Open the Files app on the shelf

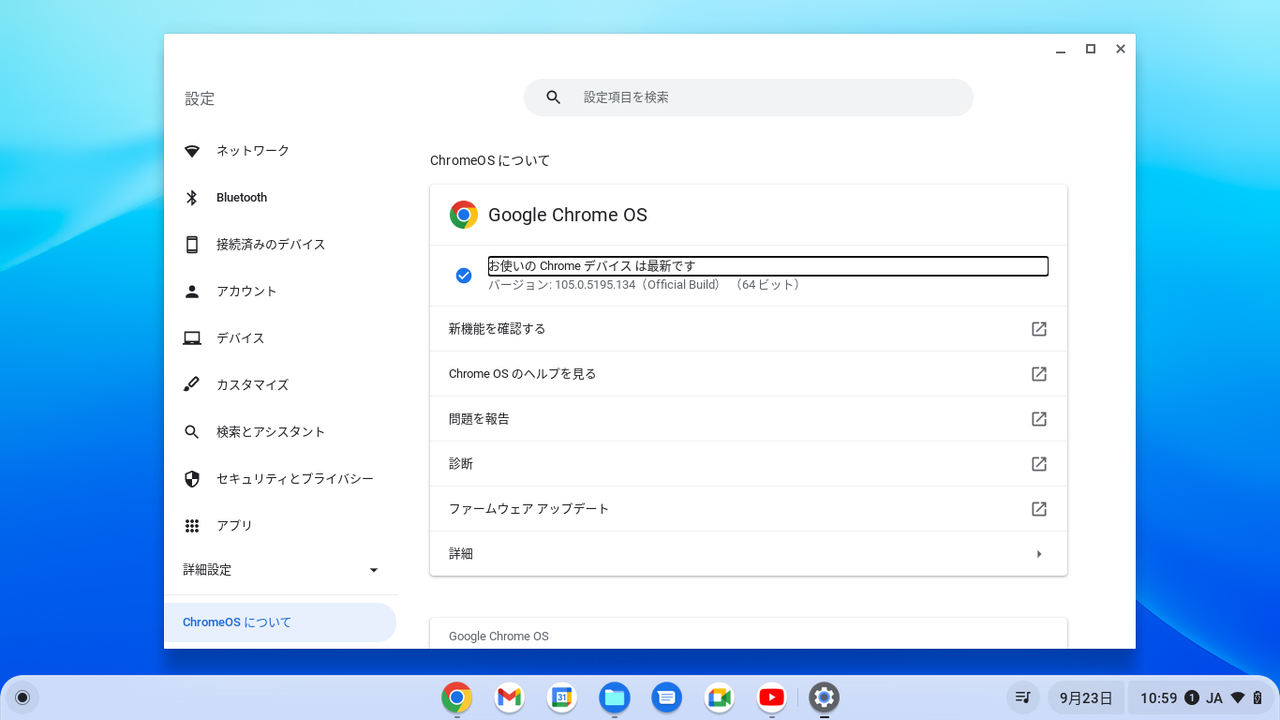pyautogui.click(x=614, y=698)
